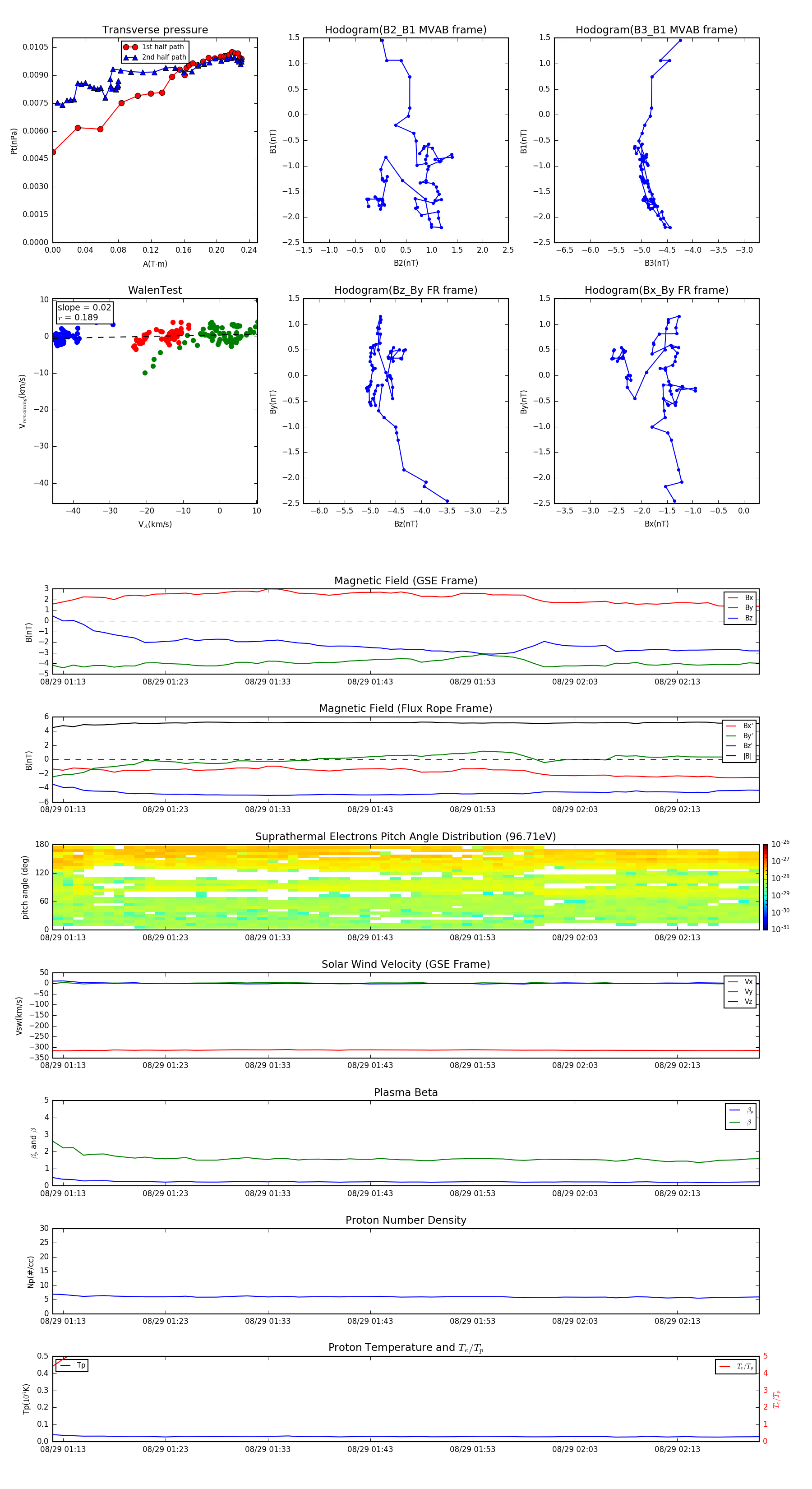Click the 'A(T·m)' x-axis label
Image resolution: width=812 pixels, height=1489 pixels.
point(155,264)
